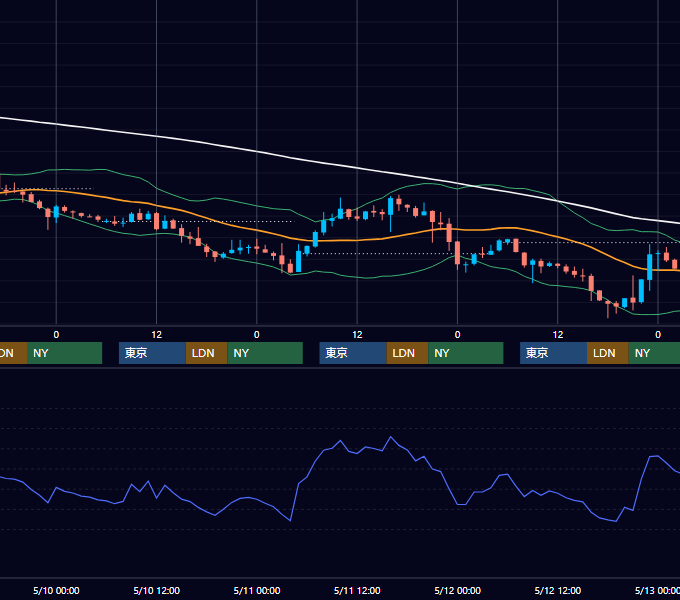Click the 5/10 00:00 date label
This screenshot has width=680, height=600.
coord(56,590)
